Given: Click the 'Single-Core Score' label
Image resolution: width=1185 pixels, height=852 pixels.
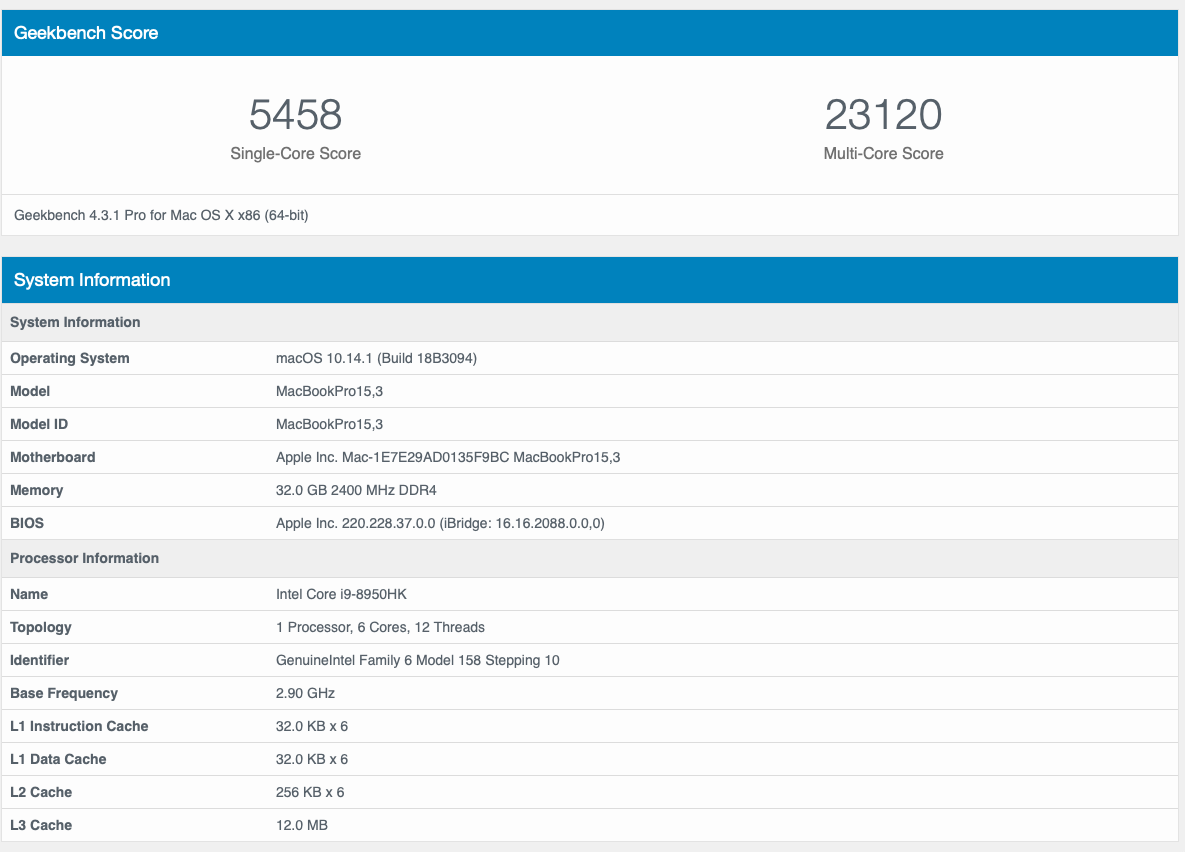Looking at the screenshot, I should 295,153.
